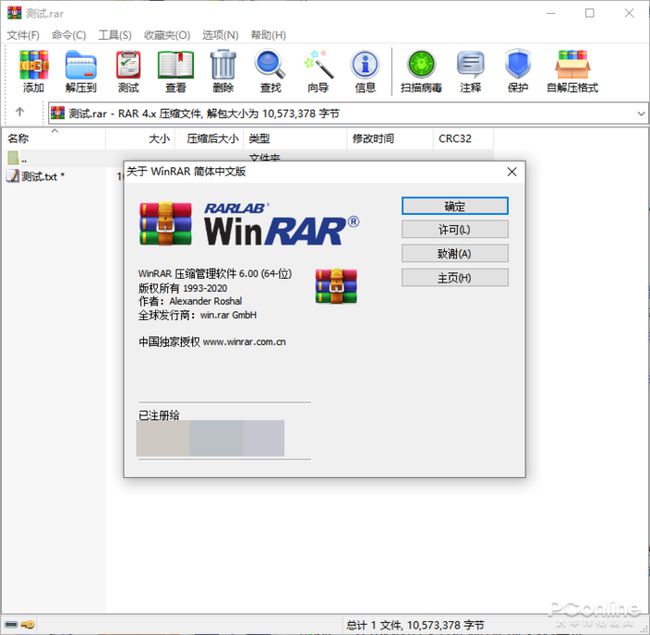Sort by Type (类型) column header
Screen dimensions: 650x635
pos(295,138)
